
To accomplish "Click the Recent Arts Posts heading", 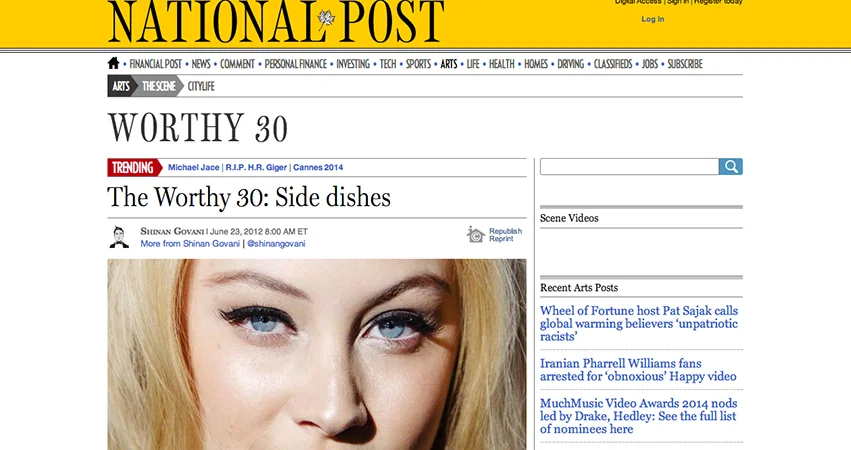I will (x=579, y=288).
